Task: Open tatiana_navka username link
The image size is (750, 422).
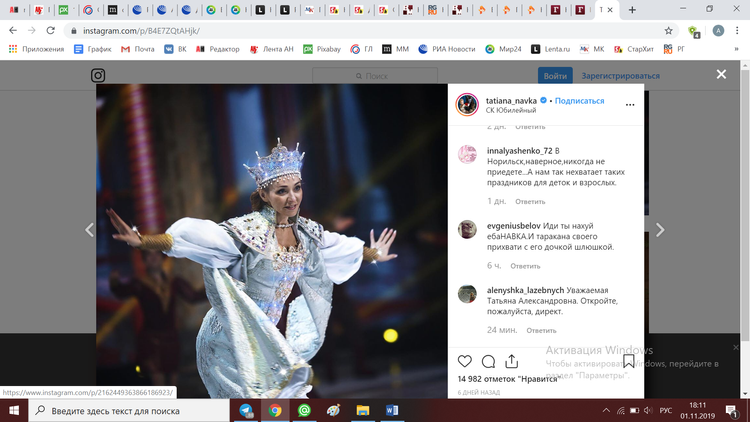Action: coord(511,100)
